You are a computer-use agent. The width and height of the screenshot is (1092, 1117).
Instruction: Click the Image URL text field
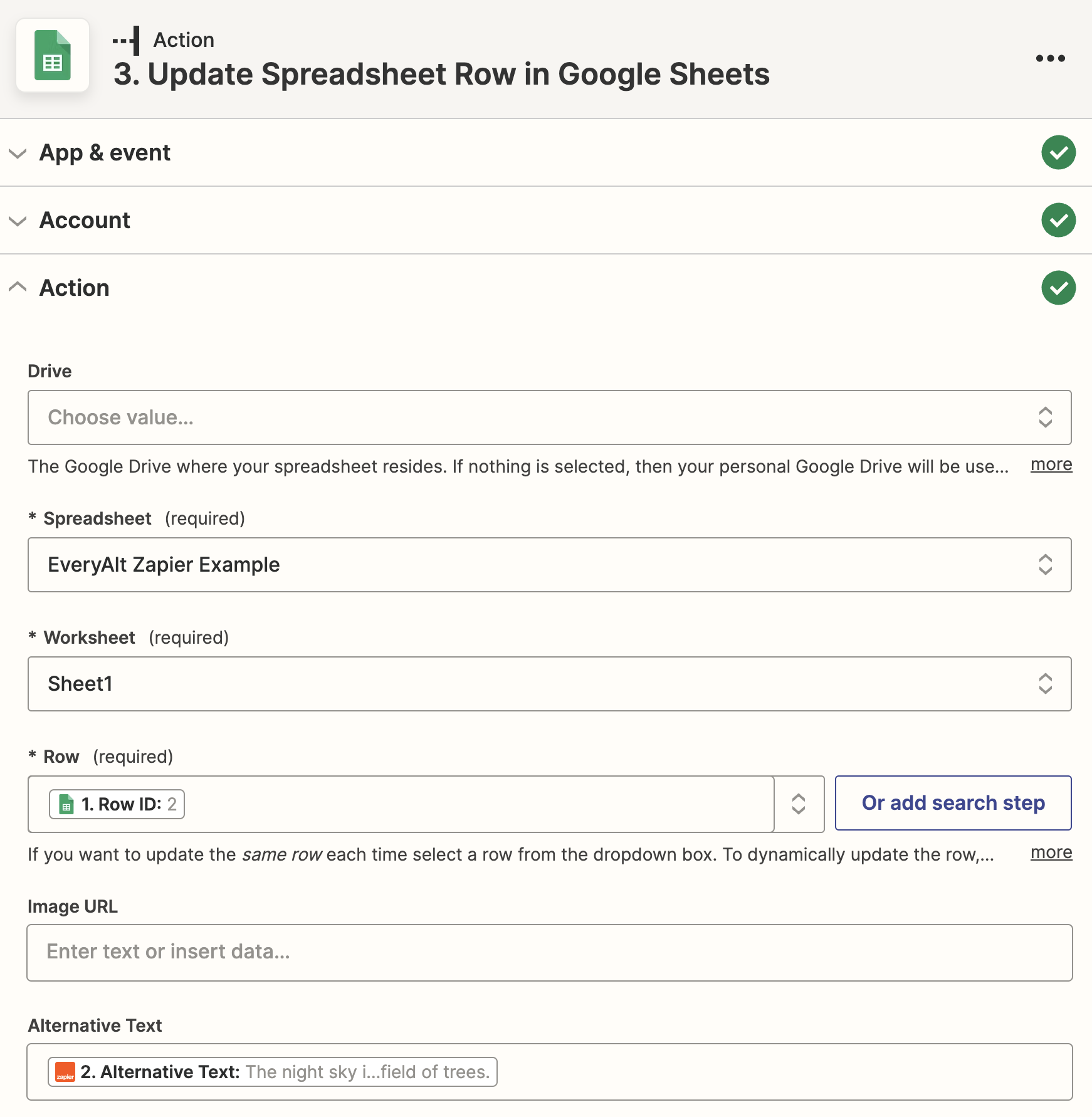(x=549, y=953)
